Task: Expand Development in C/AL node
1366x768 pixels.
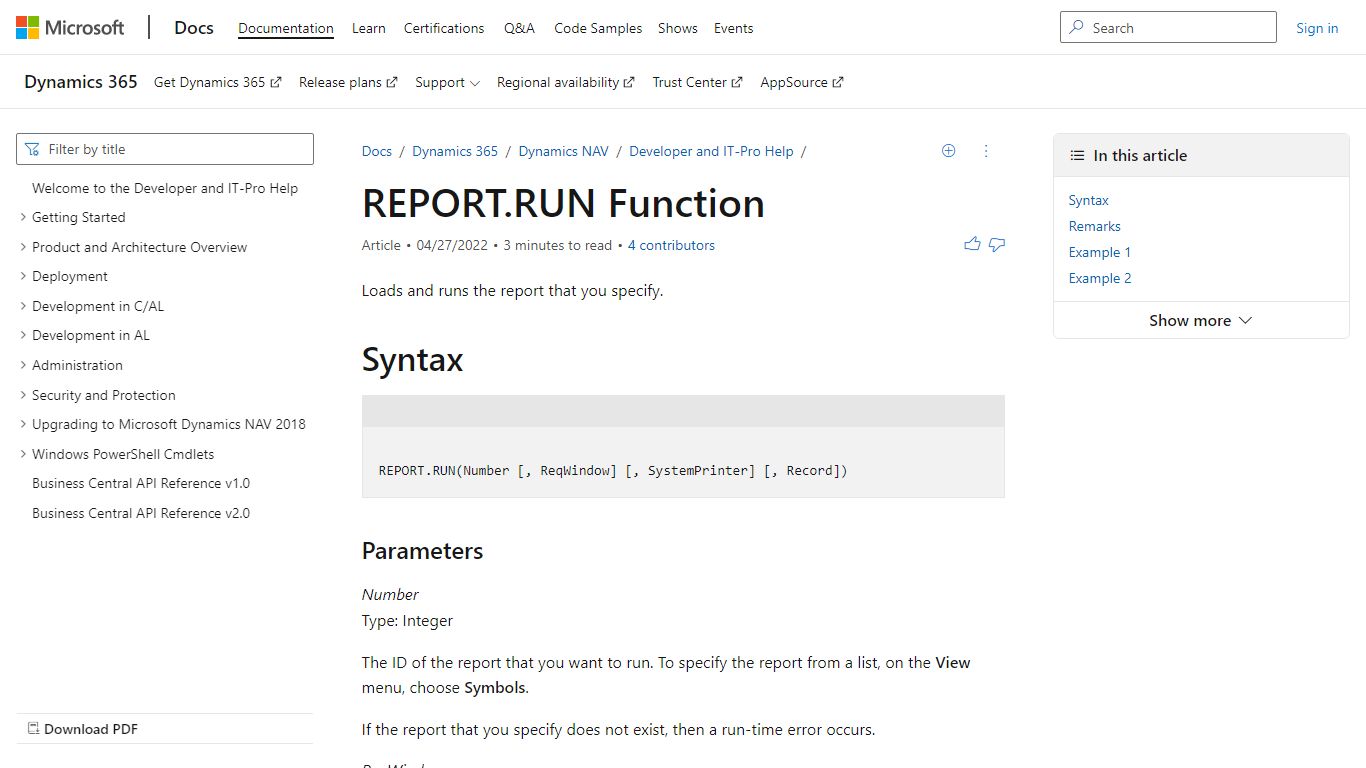Action: pyautogui.click(x=23, y=306)
